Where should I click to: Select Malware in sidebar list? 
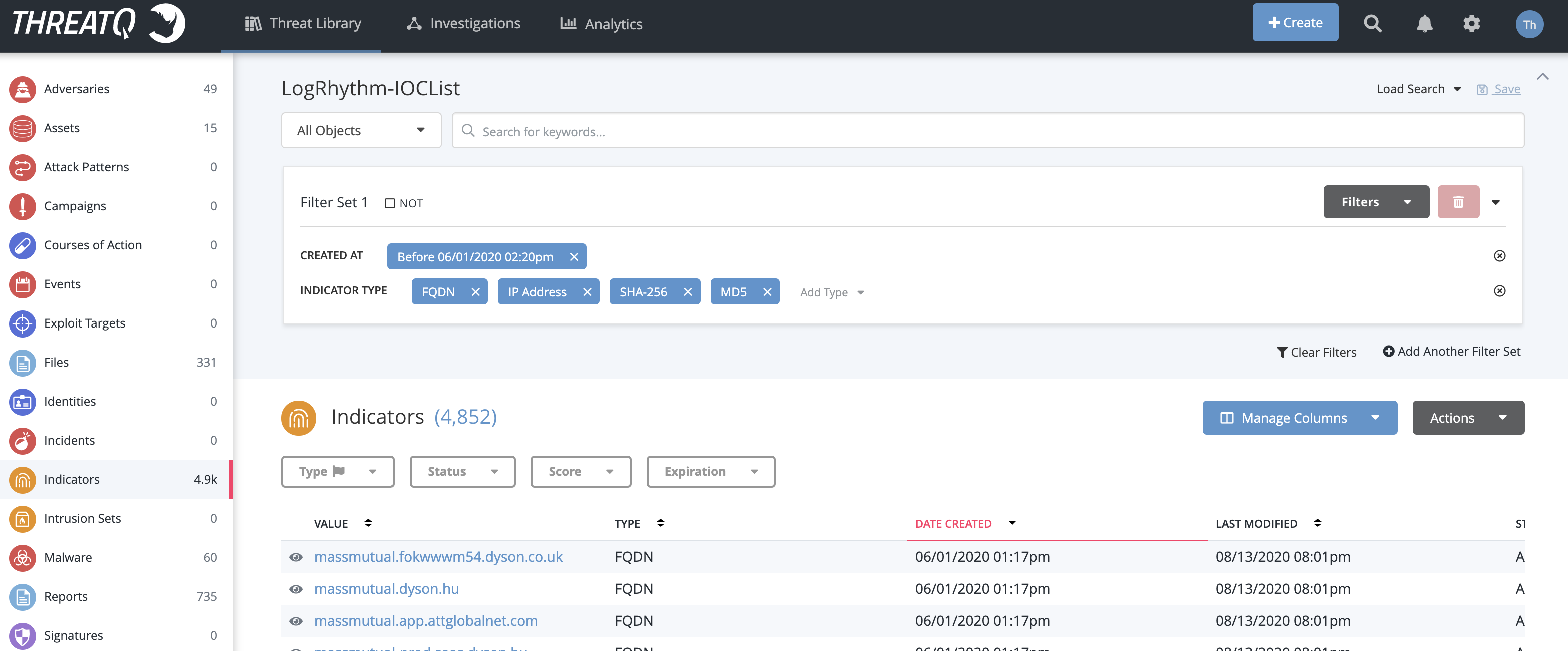tap(115, 557)
